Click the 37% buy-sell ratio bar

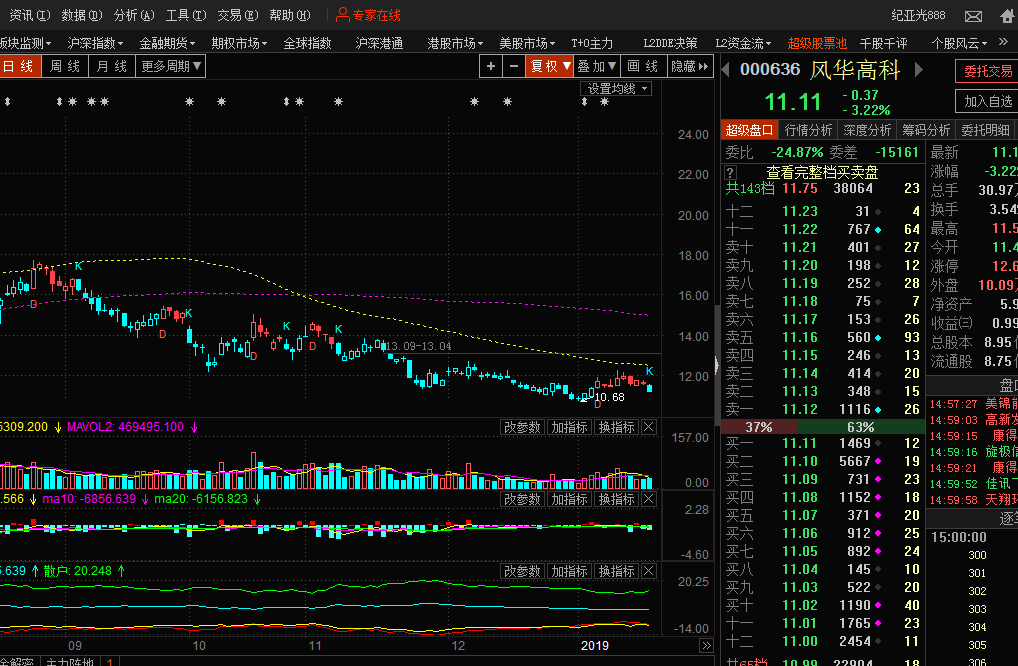tap(759, 427)
